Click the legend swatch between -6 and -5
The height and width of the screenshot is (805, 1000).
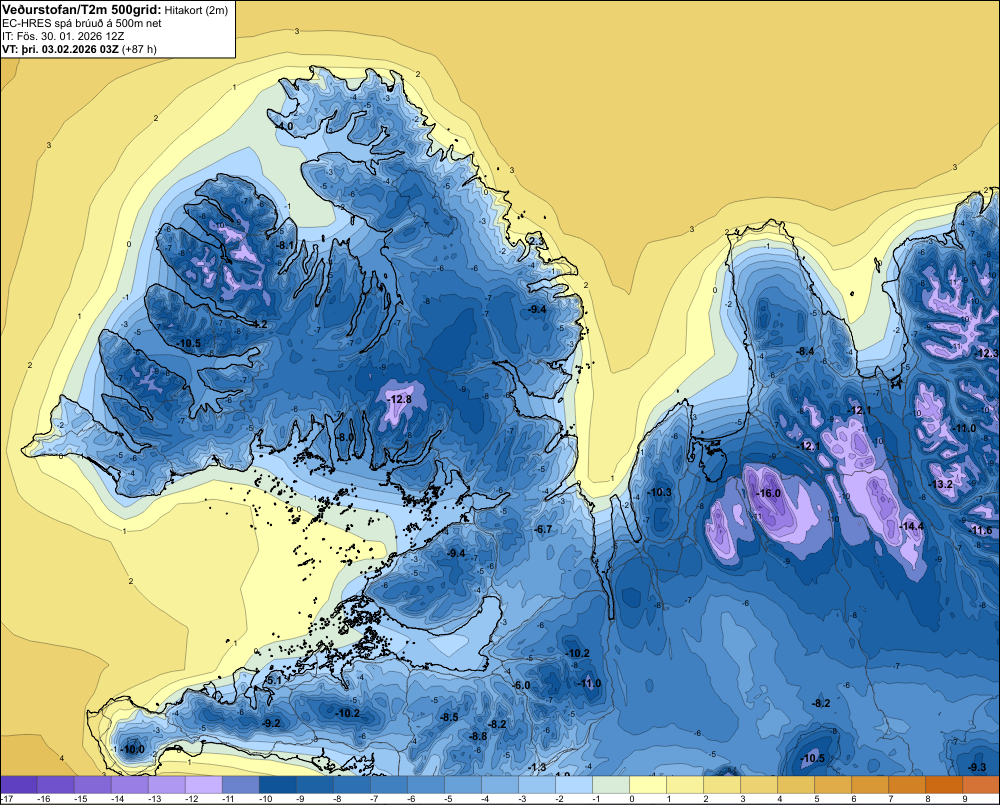(426, 784)
